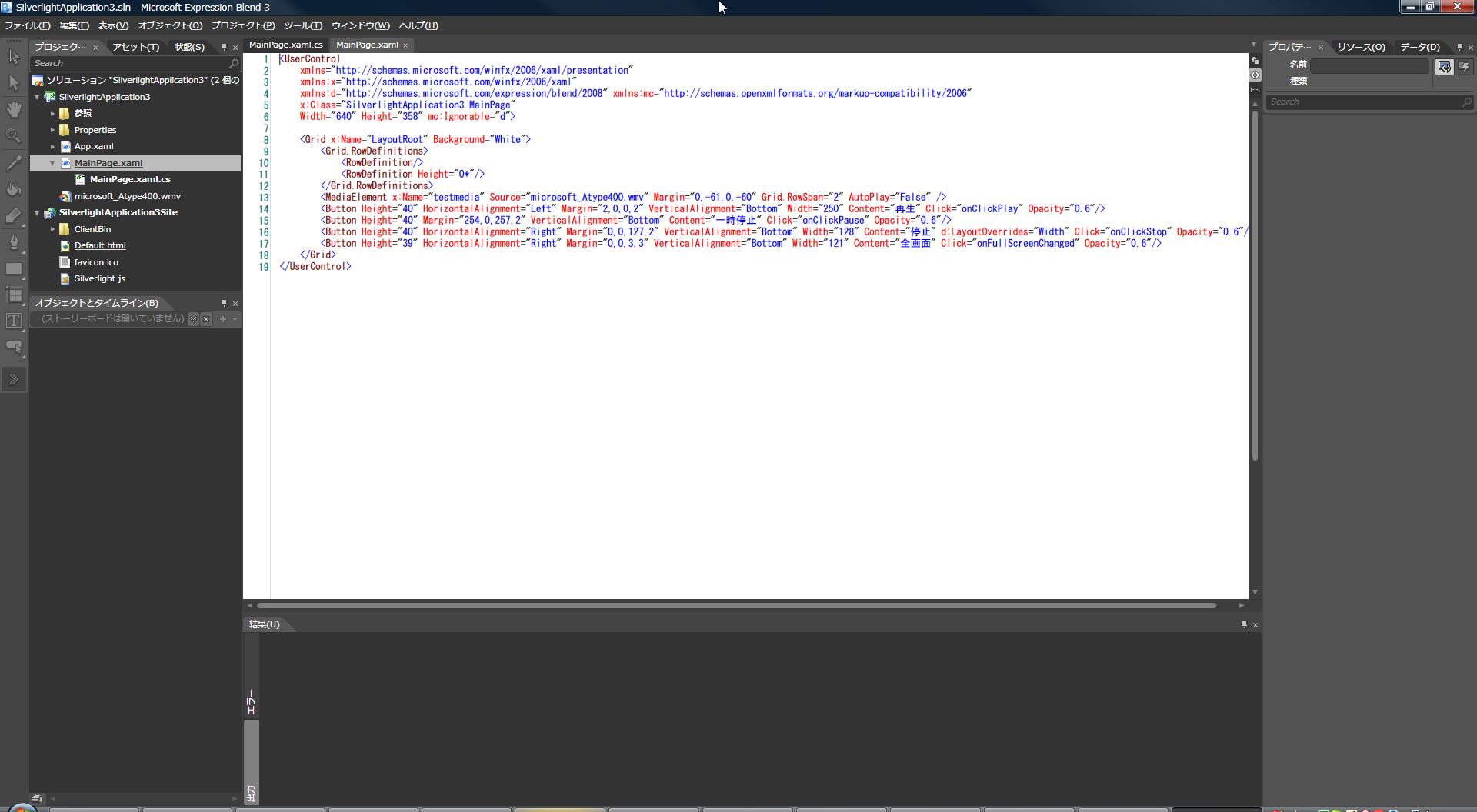The height and width of the screenshot is (812, 1477).
Task: Show Events view lightning icon
Action: pyautogui.click(x=1464, y=66)
